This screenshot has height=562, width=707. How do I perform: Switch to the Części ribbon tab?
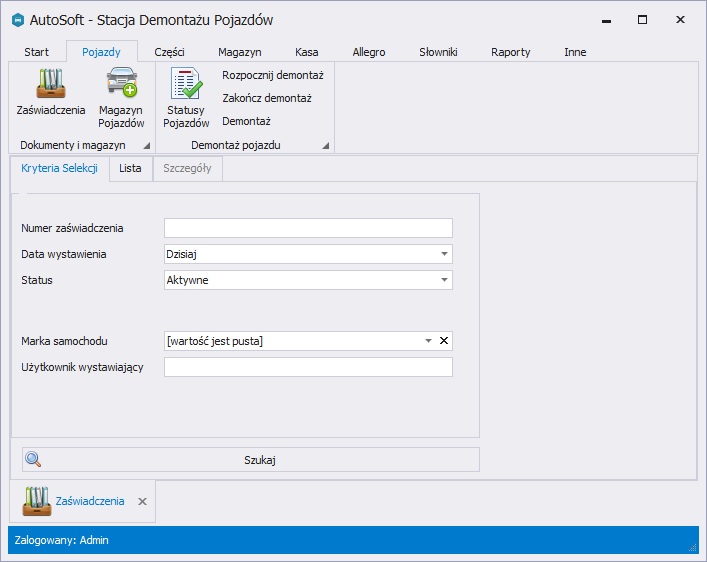(169, 52)
